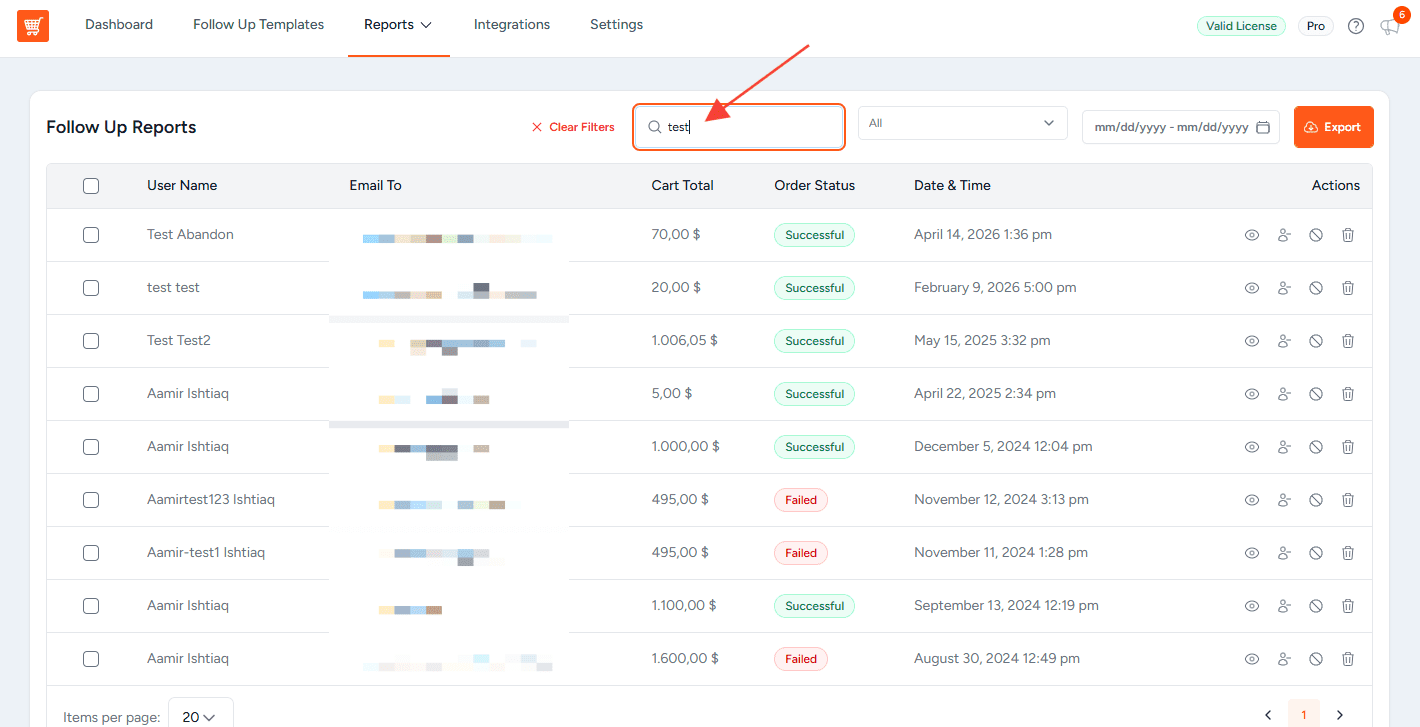Click the orange Export button
This screenshot has height=727, width=1420.
pos(1333,127)
